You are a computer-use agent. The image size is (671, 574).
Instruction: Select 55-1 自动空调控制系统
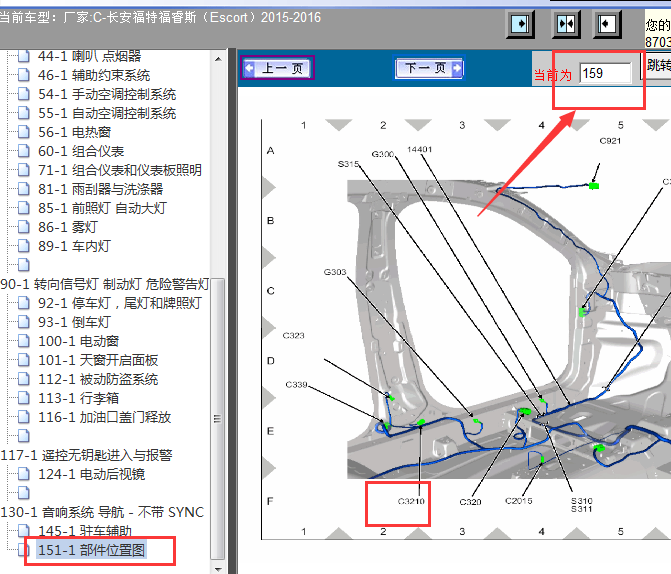[107, 113]
